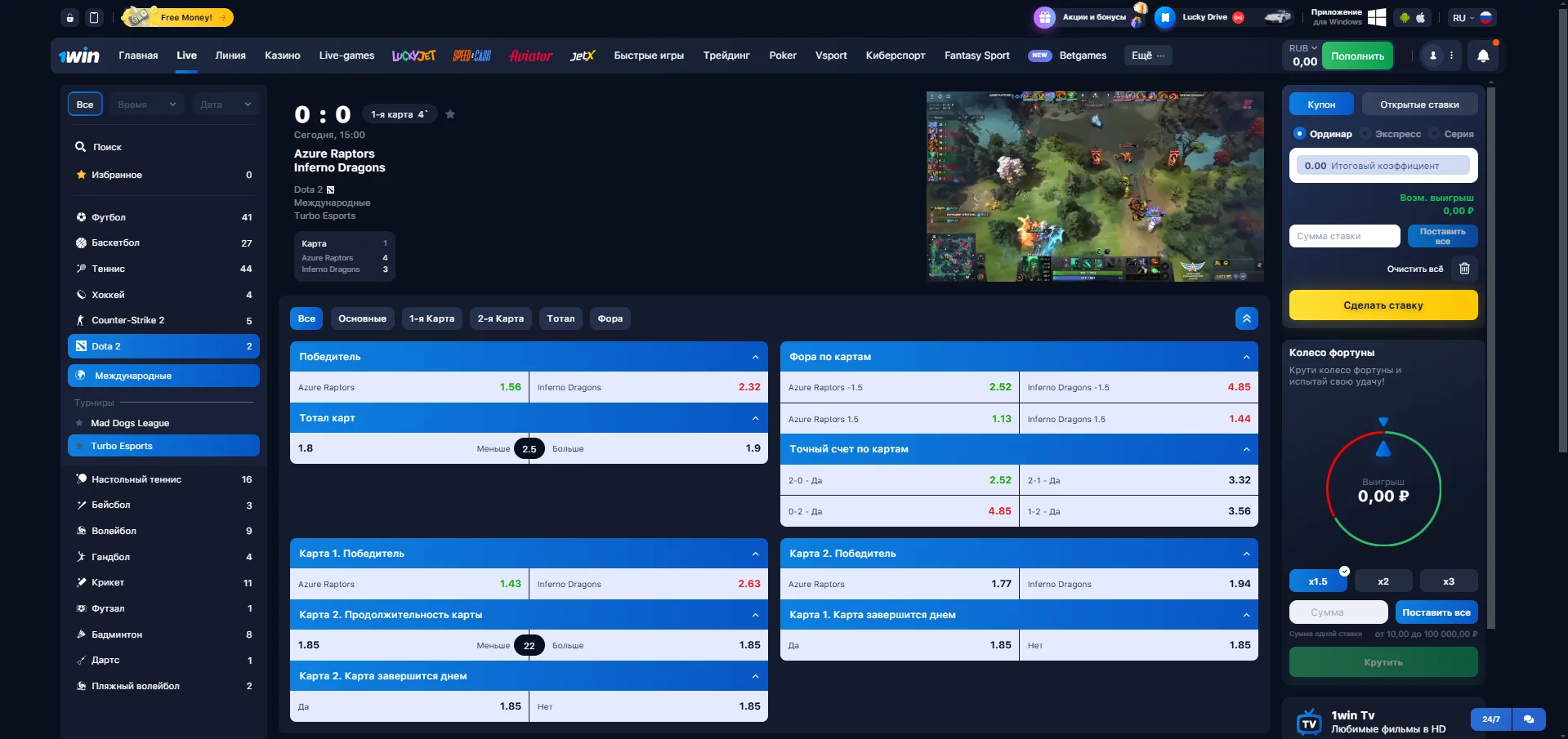1568x739 pixels.
Task: Open the RU language dropdown
Action: click(x=1463, y=17)
